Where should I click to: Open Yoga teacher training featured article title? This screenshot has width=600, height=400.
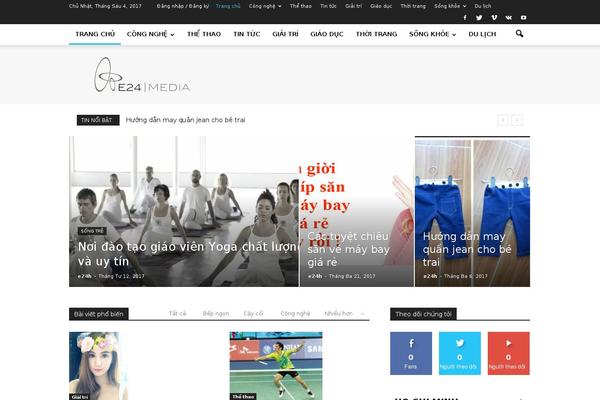click(188, 254)
